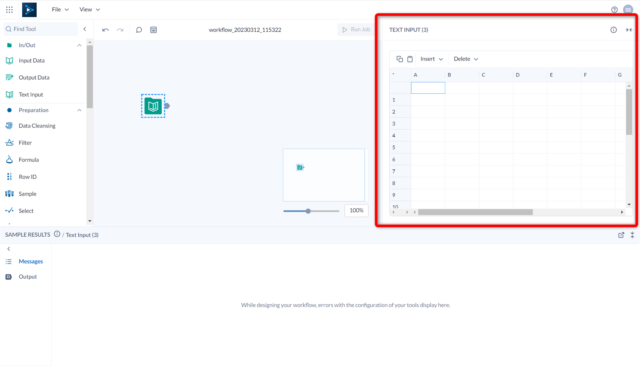Screen dimensions: 640x366
Task: Collapse the Preparation category
Action: point(79,110)
